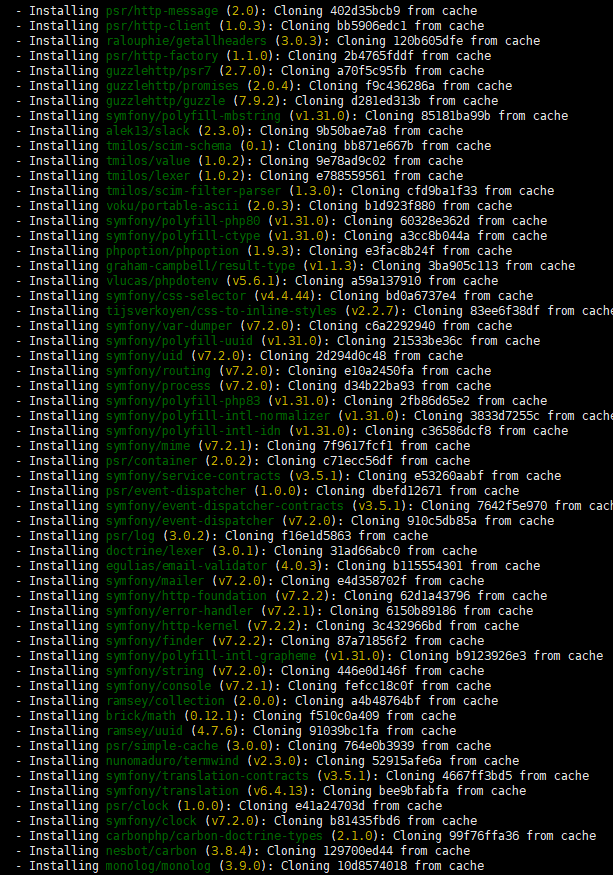Click the psr/log package name
Screen dimensions: 613x875
coord(131,537)
